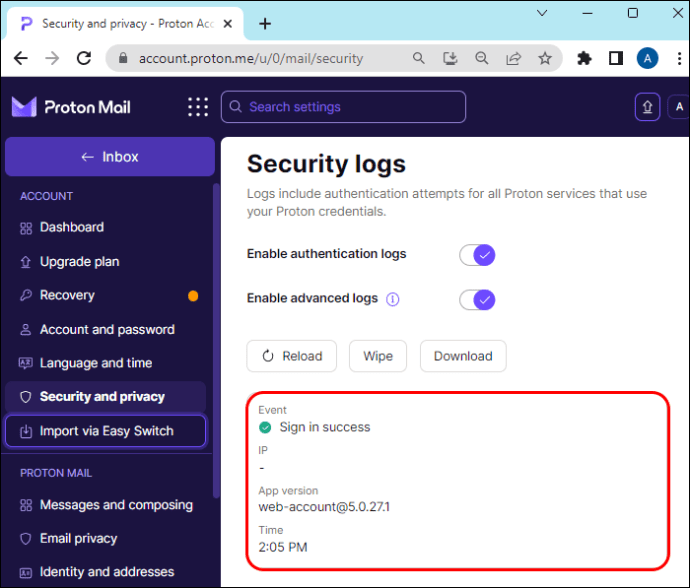This screenshot has height=588, width=690.
Task: Open the Proton apps grid icon
Action: (198, 107)
